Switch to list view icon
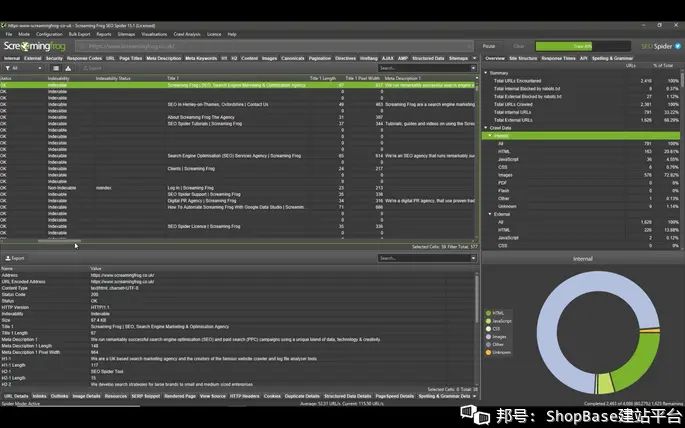The image size is (685, 428). coord(56,68)
